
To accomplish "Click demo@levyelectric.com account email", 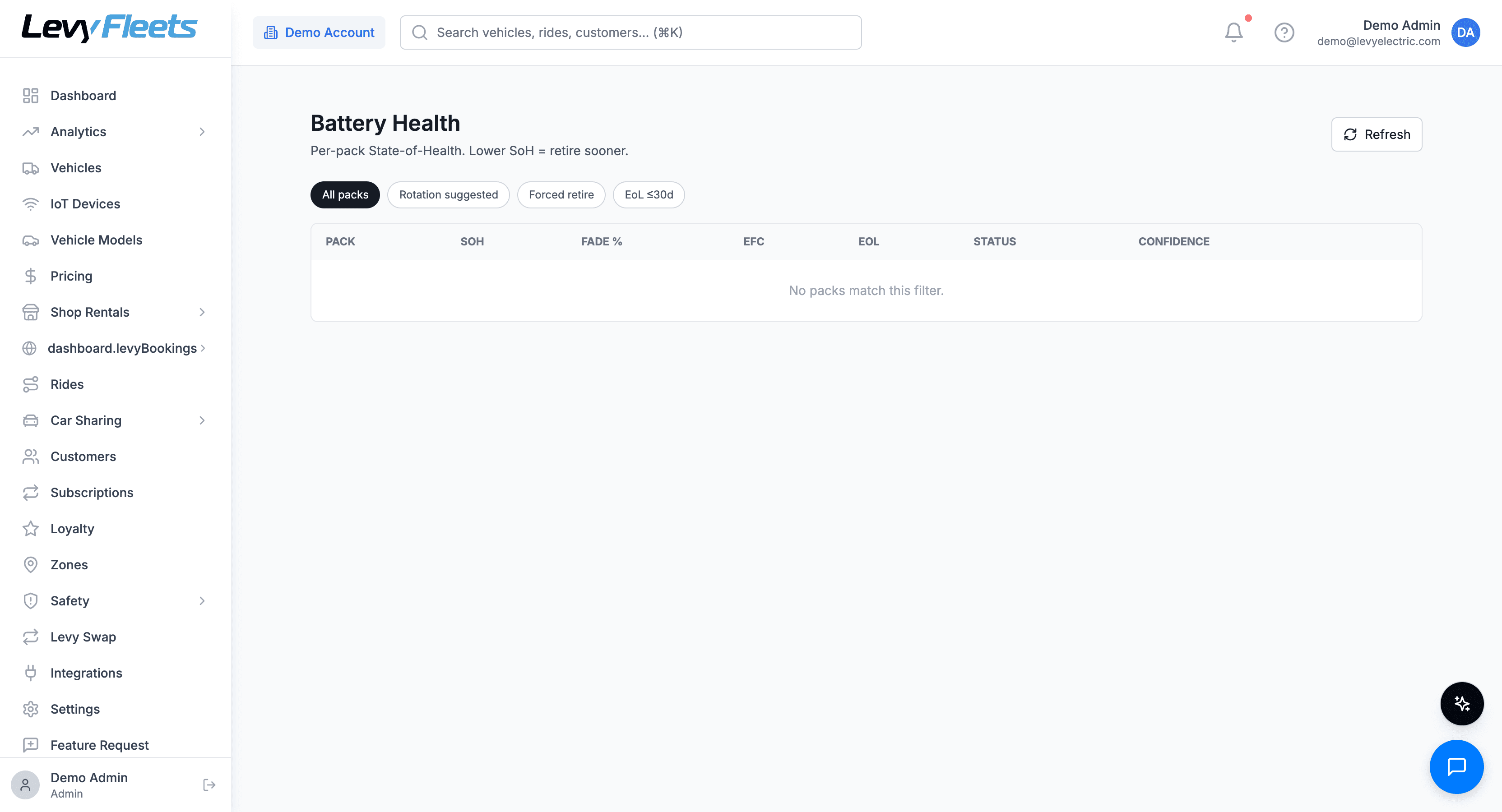I will coord(1378,42).
